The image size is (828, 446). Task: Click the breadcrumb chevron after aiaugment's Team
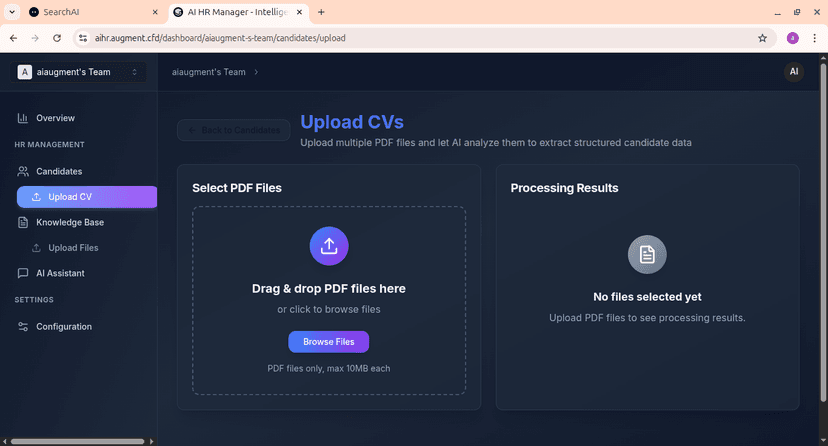pyautogui.click(x=256, y=72)
